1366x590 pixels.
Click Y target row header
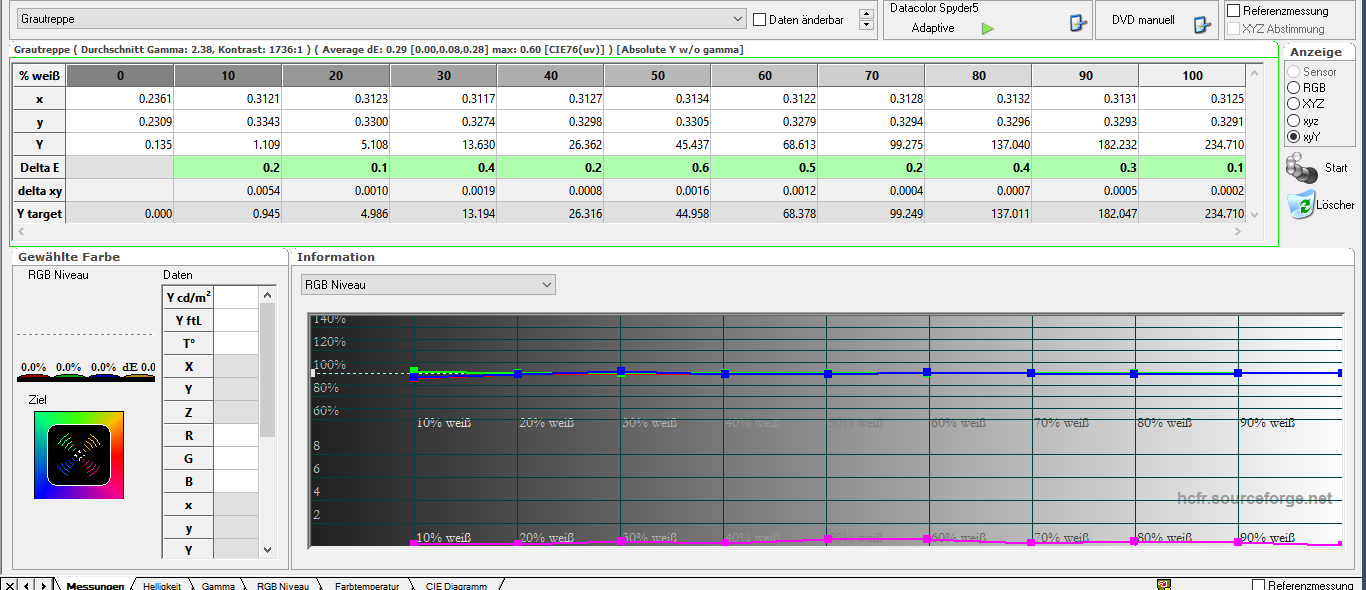(39, 213)
